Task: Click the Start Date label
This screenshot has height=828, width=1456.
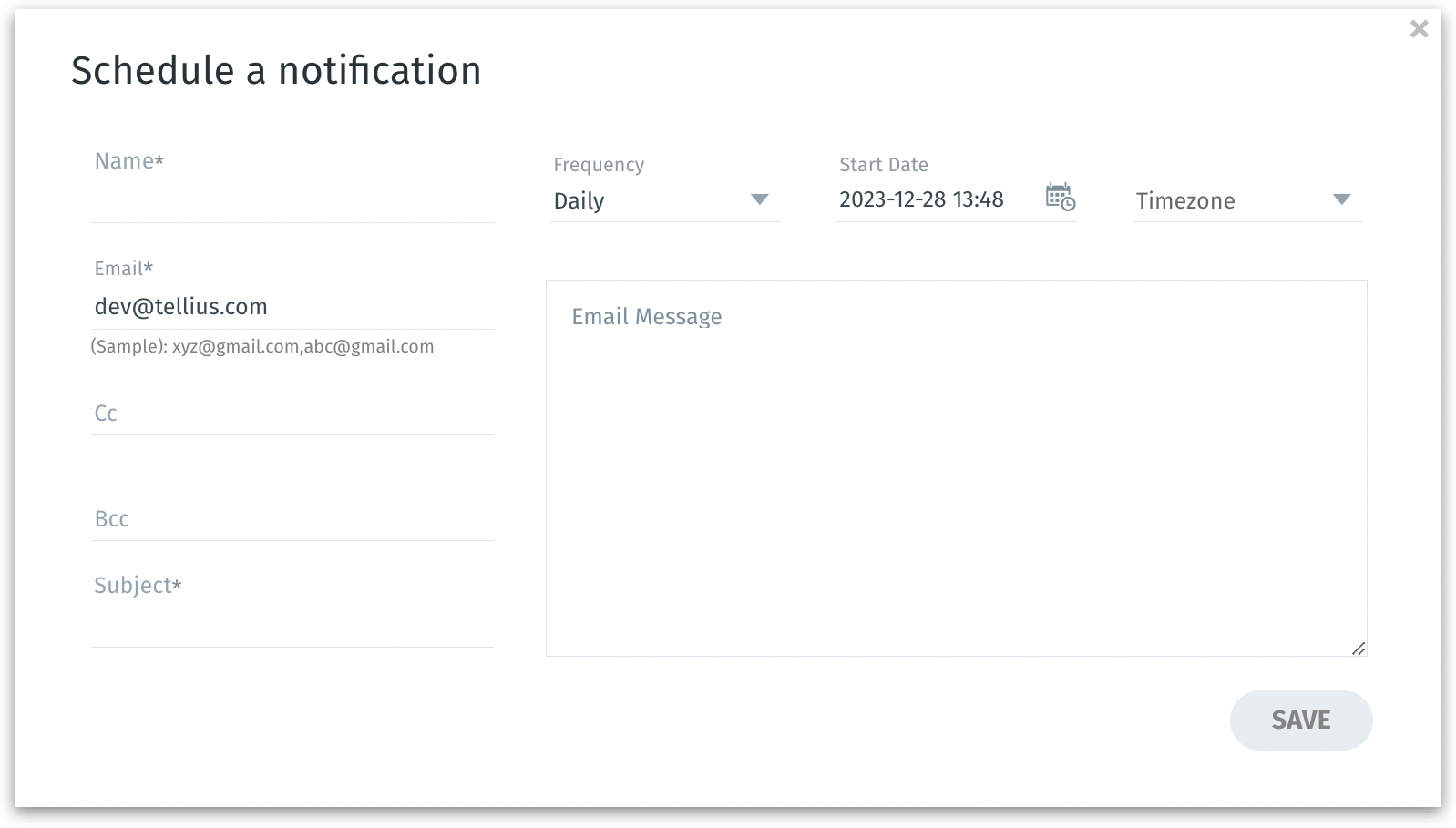Action: point(883,165)
